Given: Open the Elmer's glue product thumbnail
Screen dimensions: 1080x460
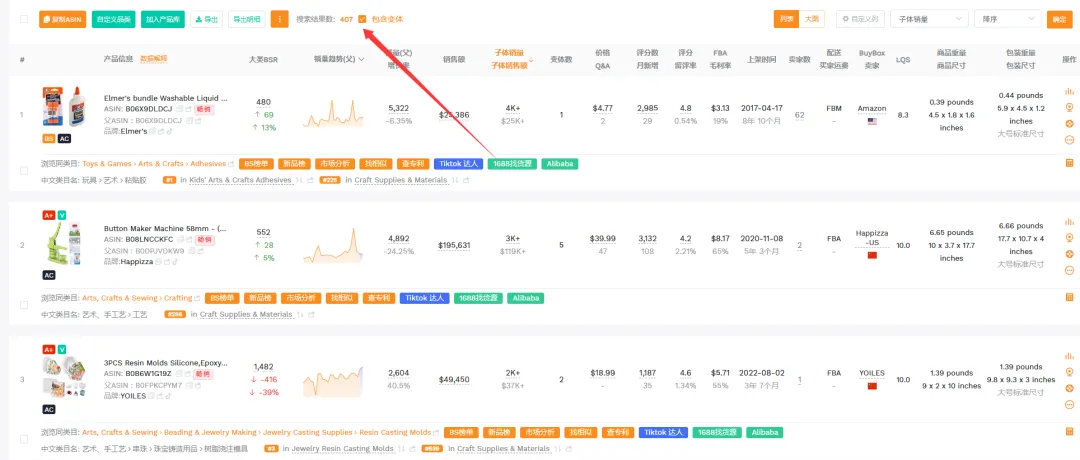Looking at the screenshot, I should (62, 106).
